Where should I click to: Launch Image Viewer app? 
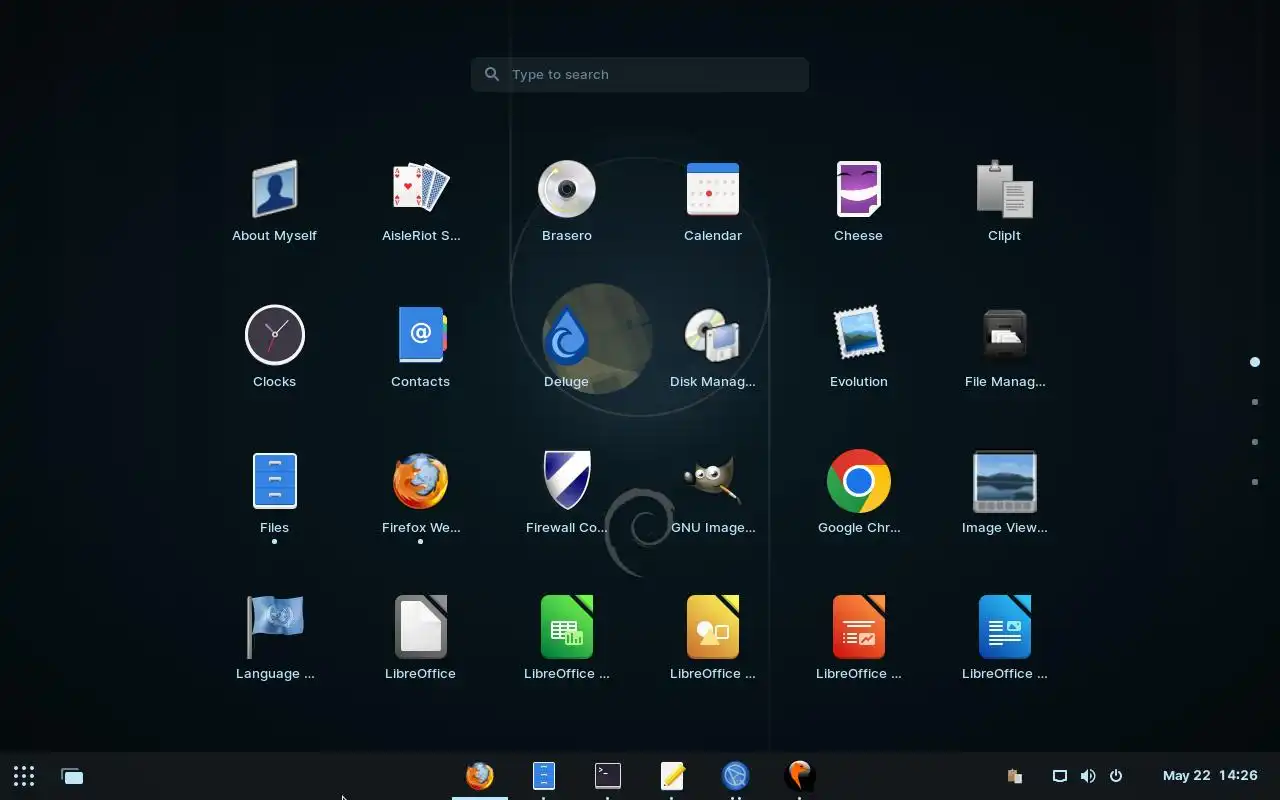(x=1004, y=493)
